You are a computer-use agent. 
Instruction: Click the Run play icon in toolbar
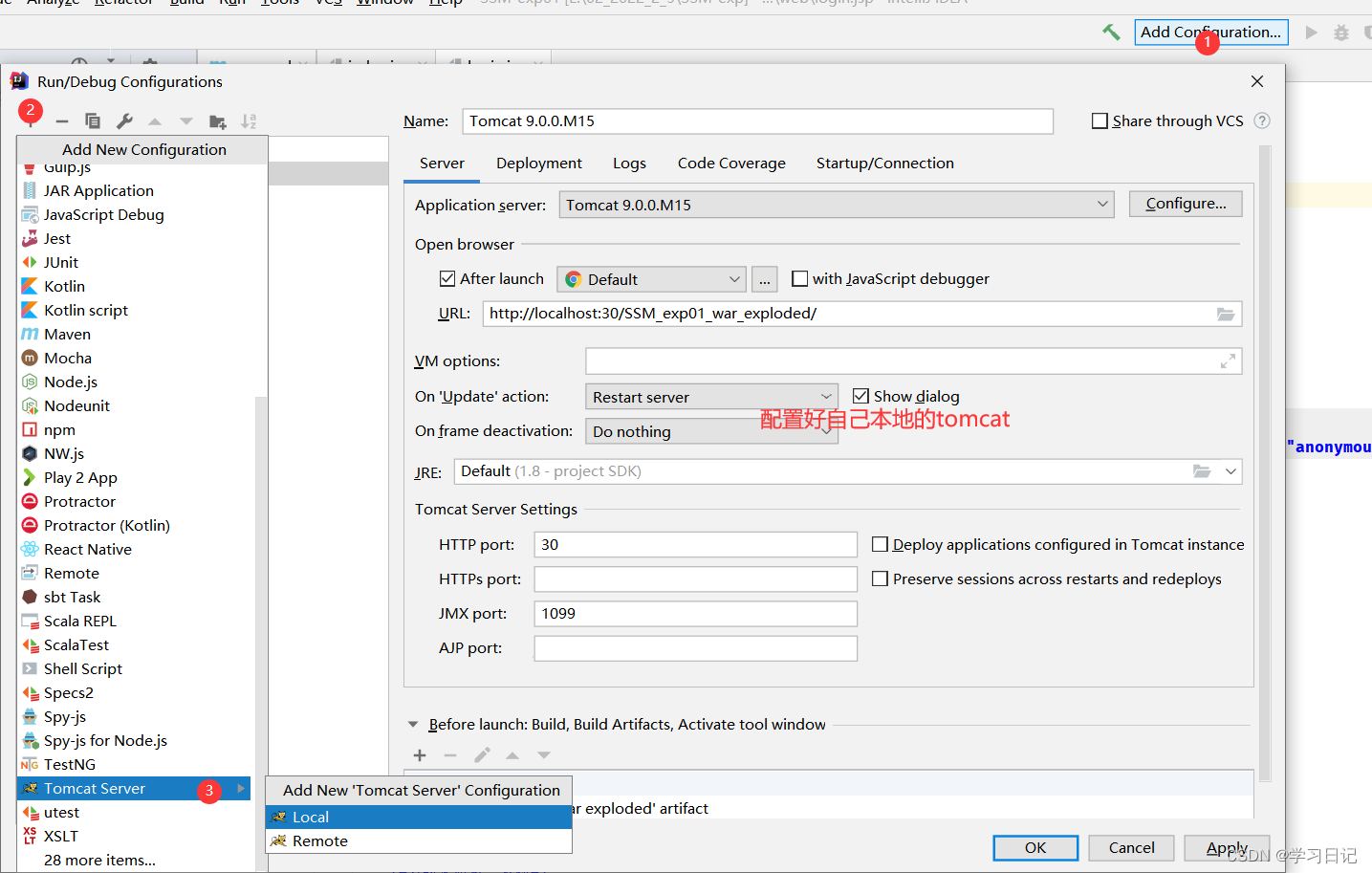click(x=1312, y=33)
